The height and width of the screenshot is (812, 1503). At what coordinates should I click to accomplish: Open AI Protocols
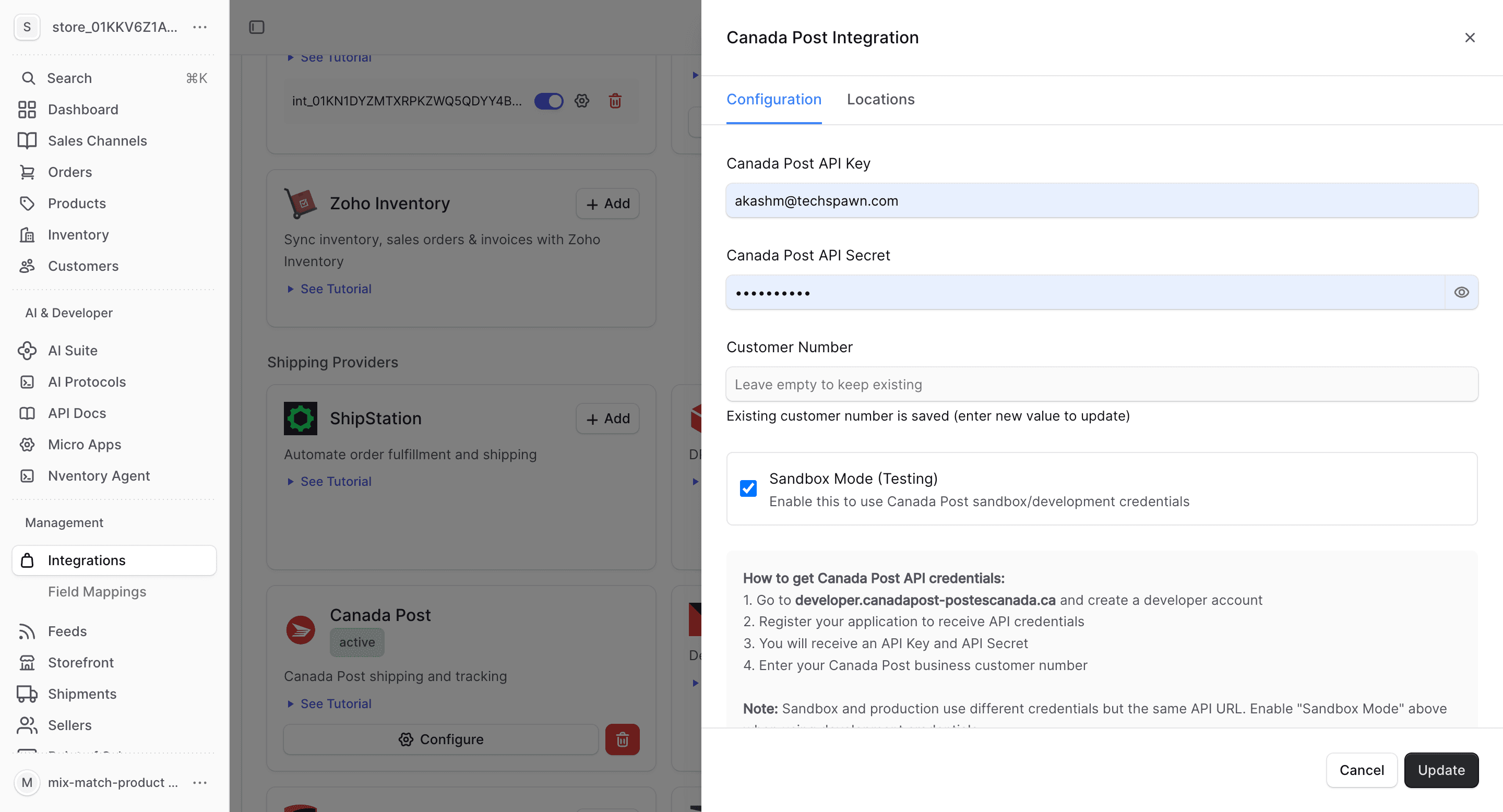click(x=114, y=382)
